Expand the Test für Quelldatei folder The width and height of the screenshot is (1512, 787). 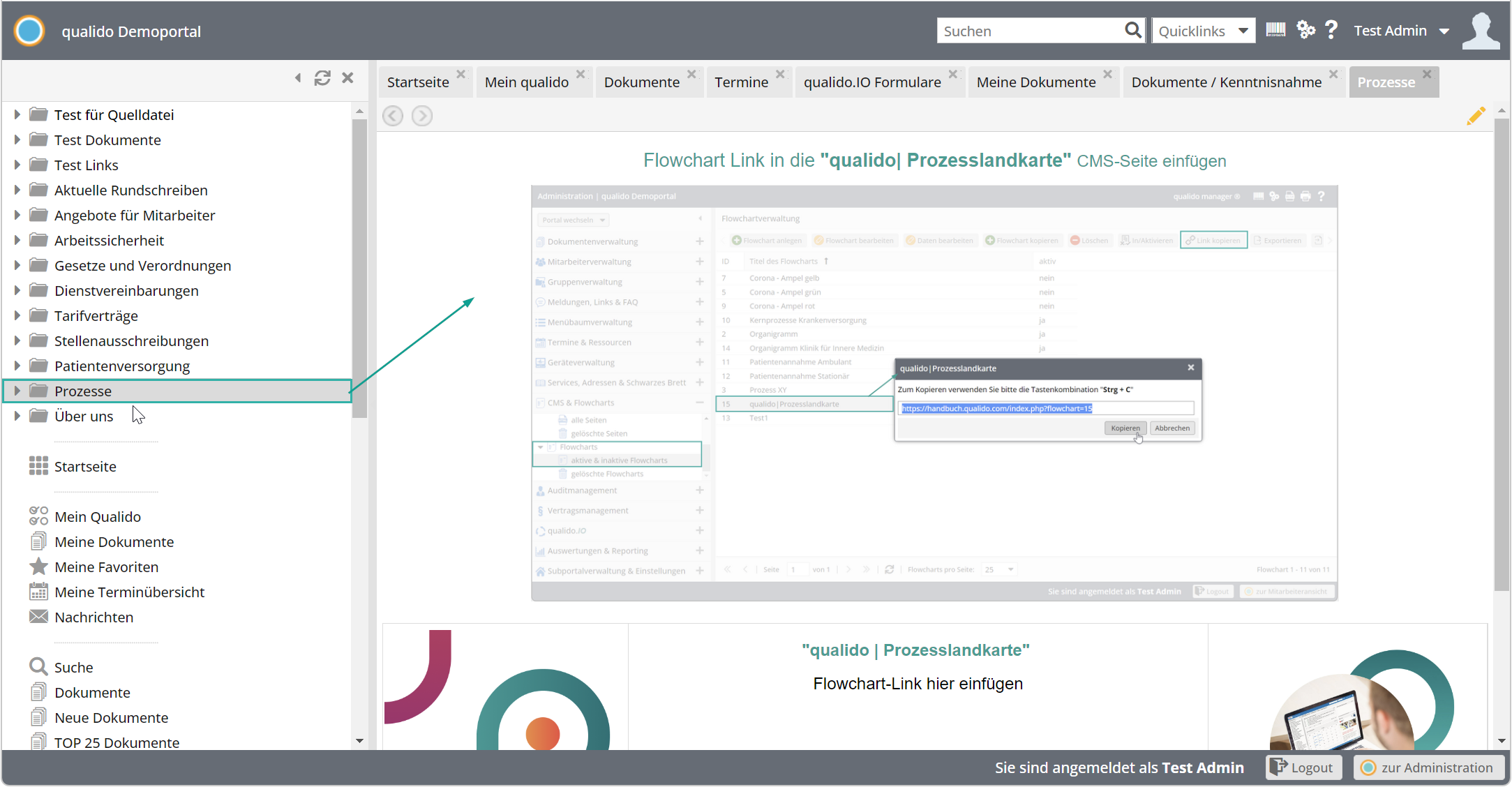pos(17,114)
